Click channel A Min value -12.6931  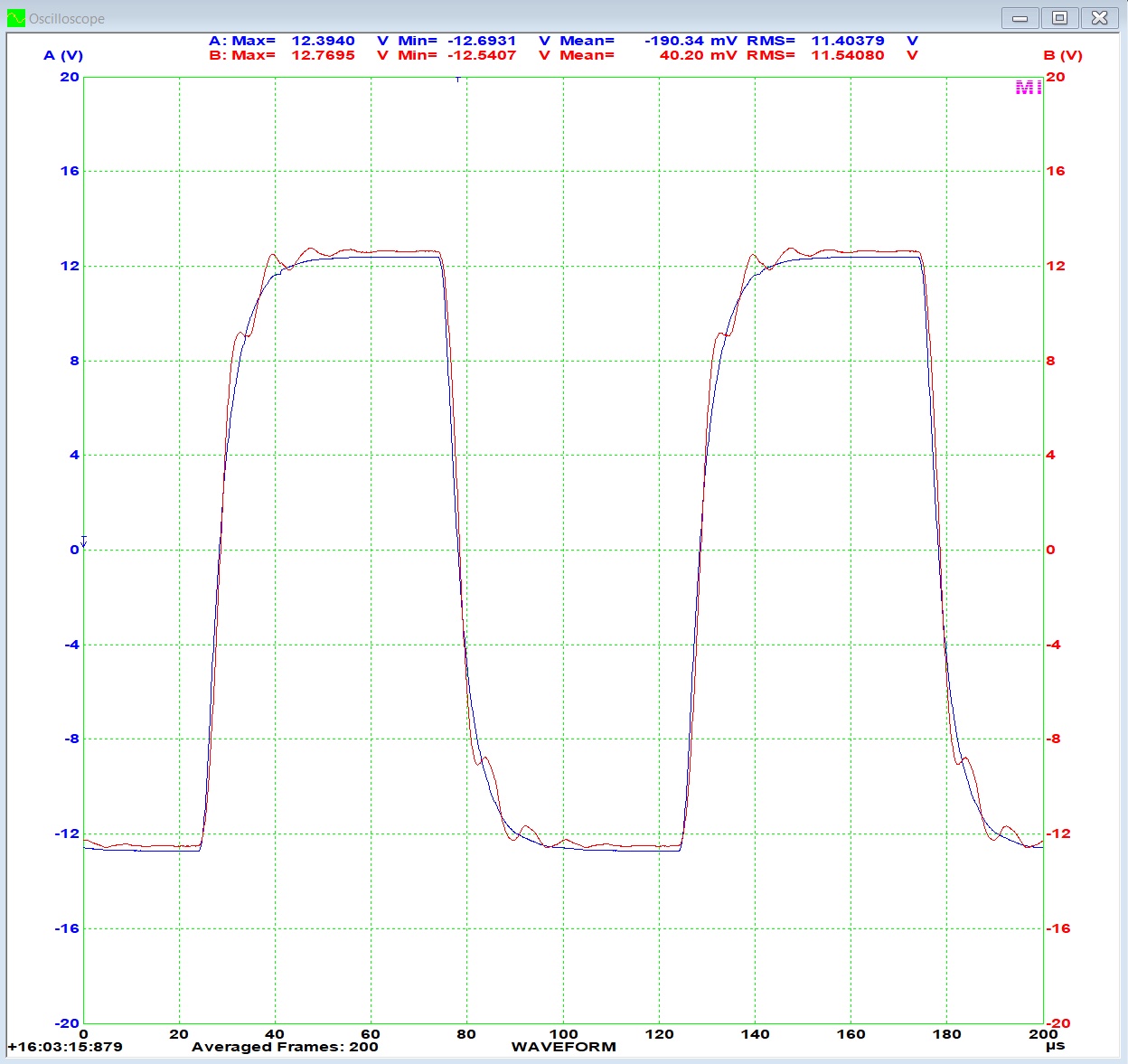pos(482,41)
